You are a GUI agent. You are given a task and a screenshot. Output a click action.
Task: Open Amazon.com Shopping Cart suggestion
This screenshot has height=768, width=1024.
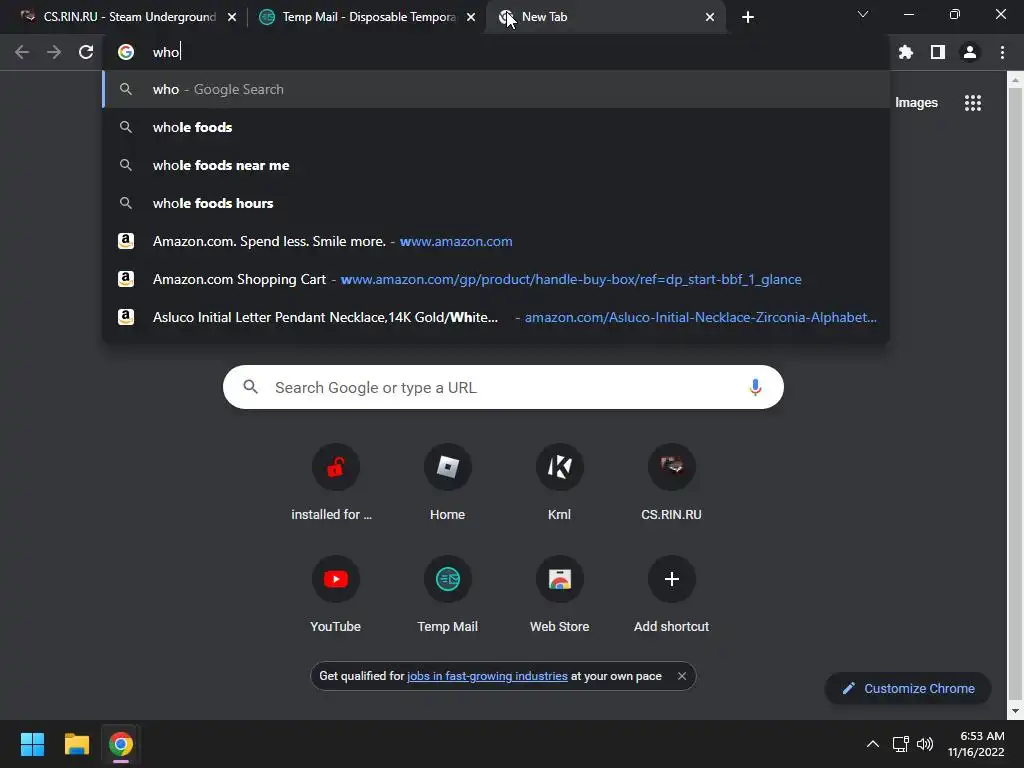(496, 279)
